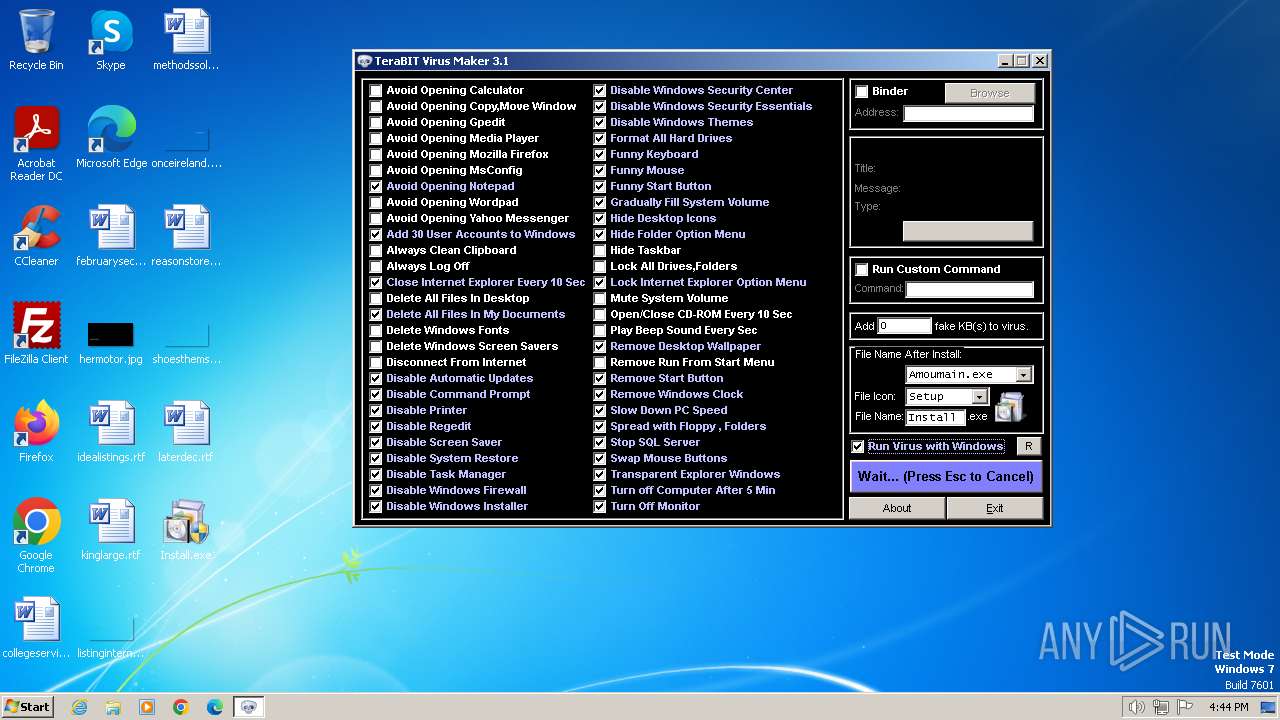Select the laterdec.rtf document
The height and width of the screenshot is (720, 1280).
click(186, 432)
